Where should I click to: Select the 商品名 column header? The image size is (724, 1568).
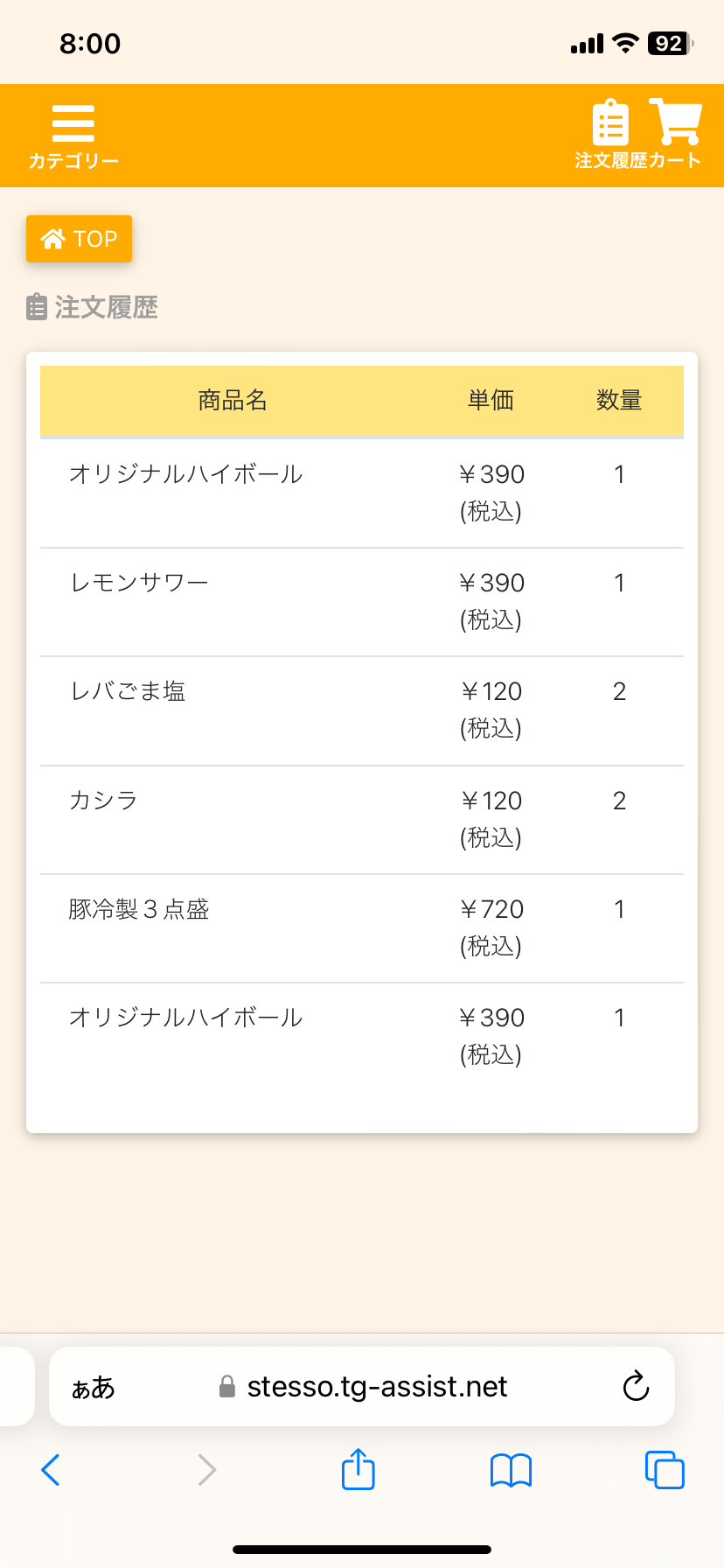click(x=233, y=401)
